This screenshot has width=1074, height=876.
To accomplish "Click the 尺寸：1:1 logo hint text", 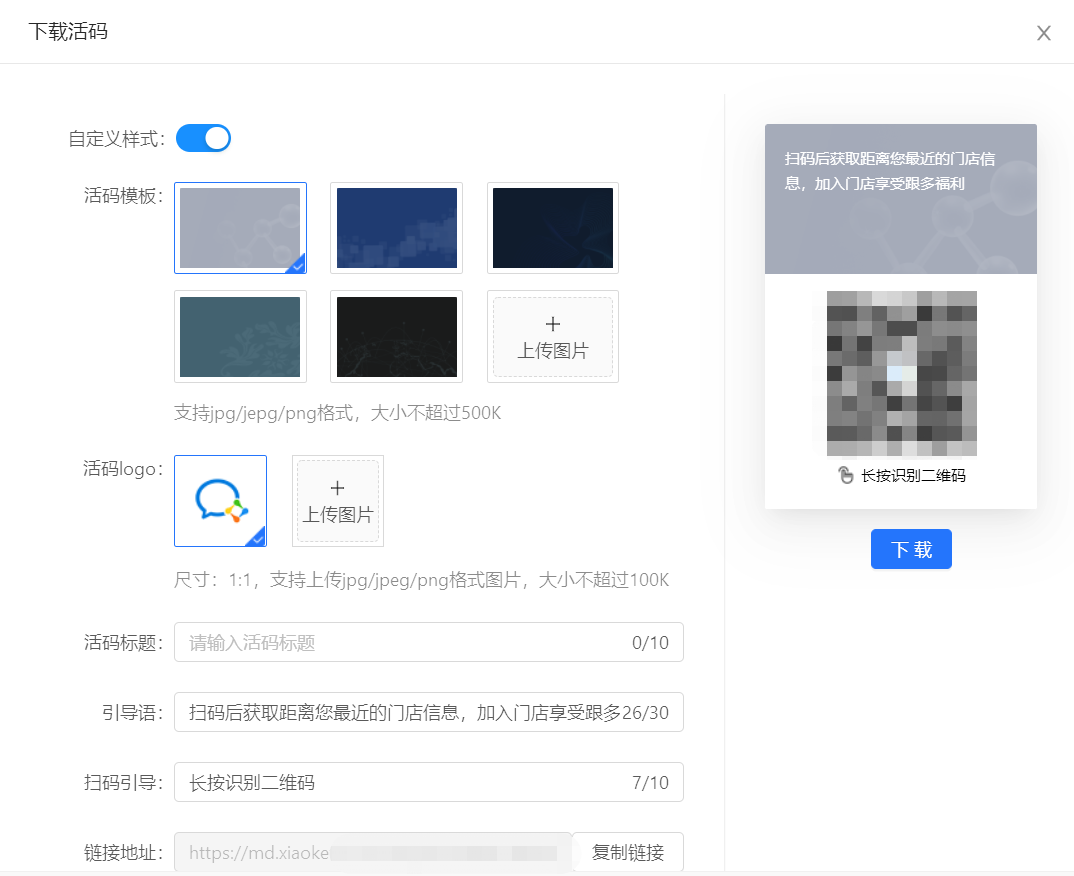I will (x=421, y=580).
